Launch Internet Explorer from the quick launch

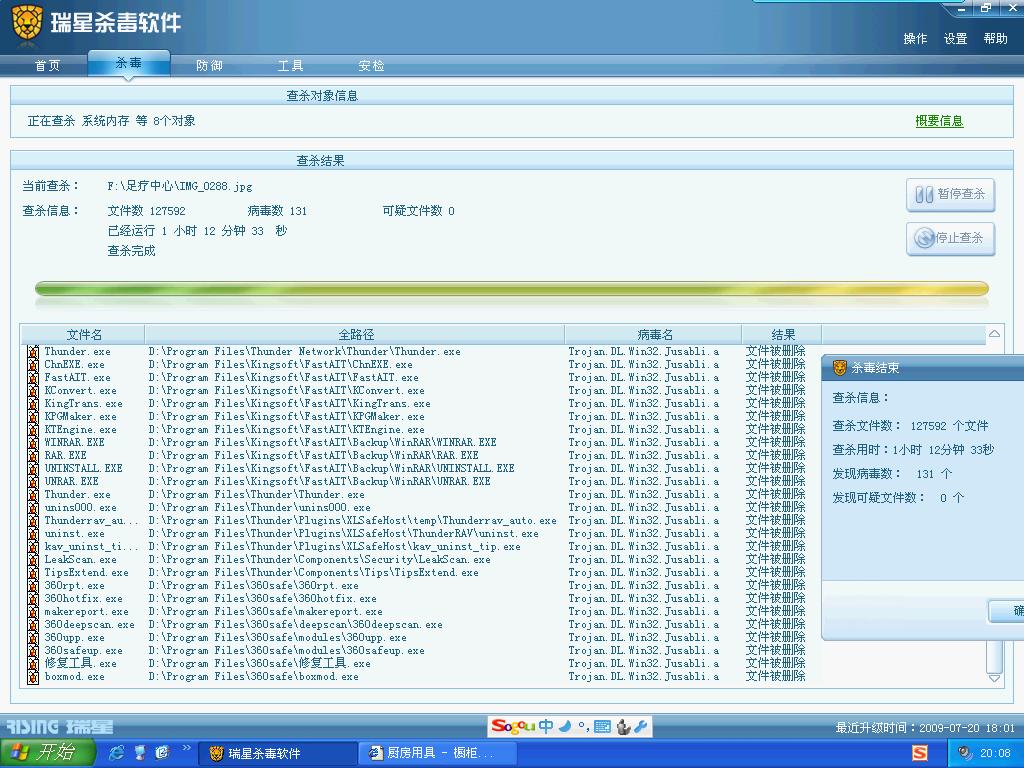117,752
